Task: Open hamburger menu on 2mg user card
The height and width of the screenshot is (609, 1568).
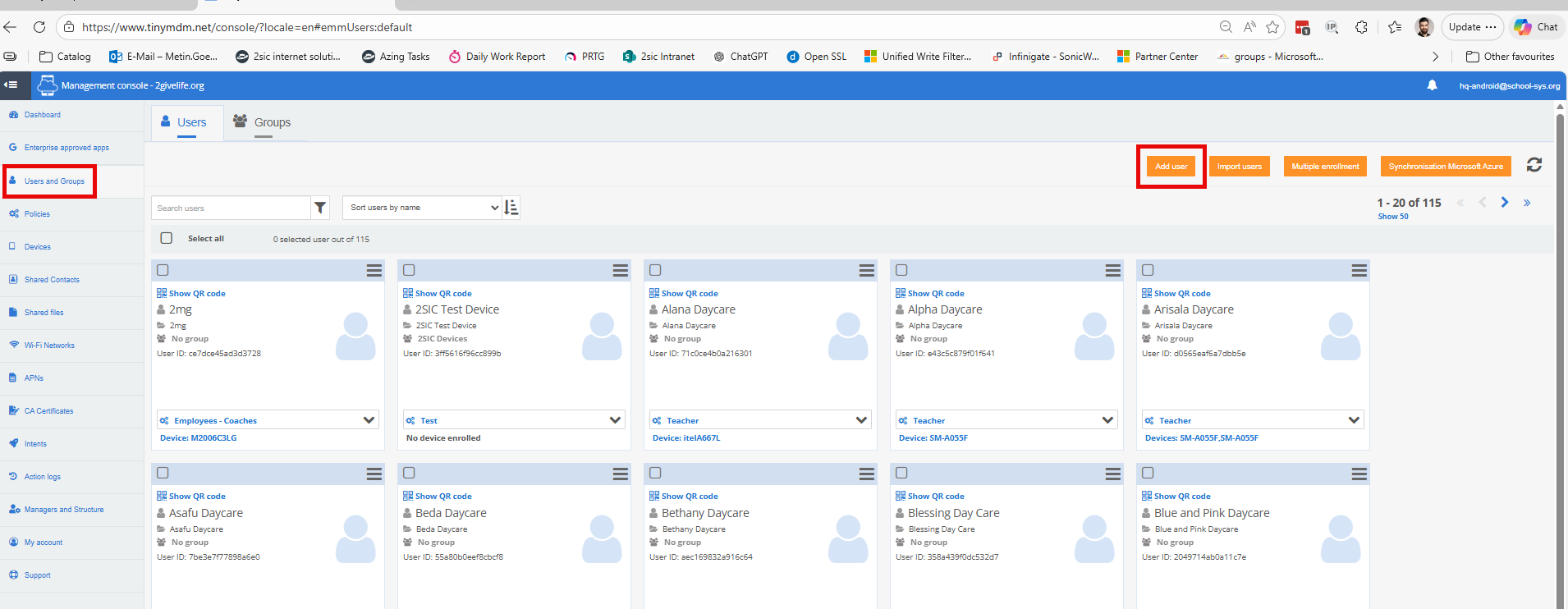Action: (374, 271)
